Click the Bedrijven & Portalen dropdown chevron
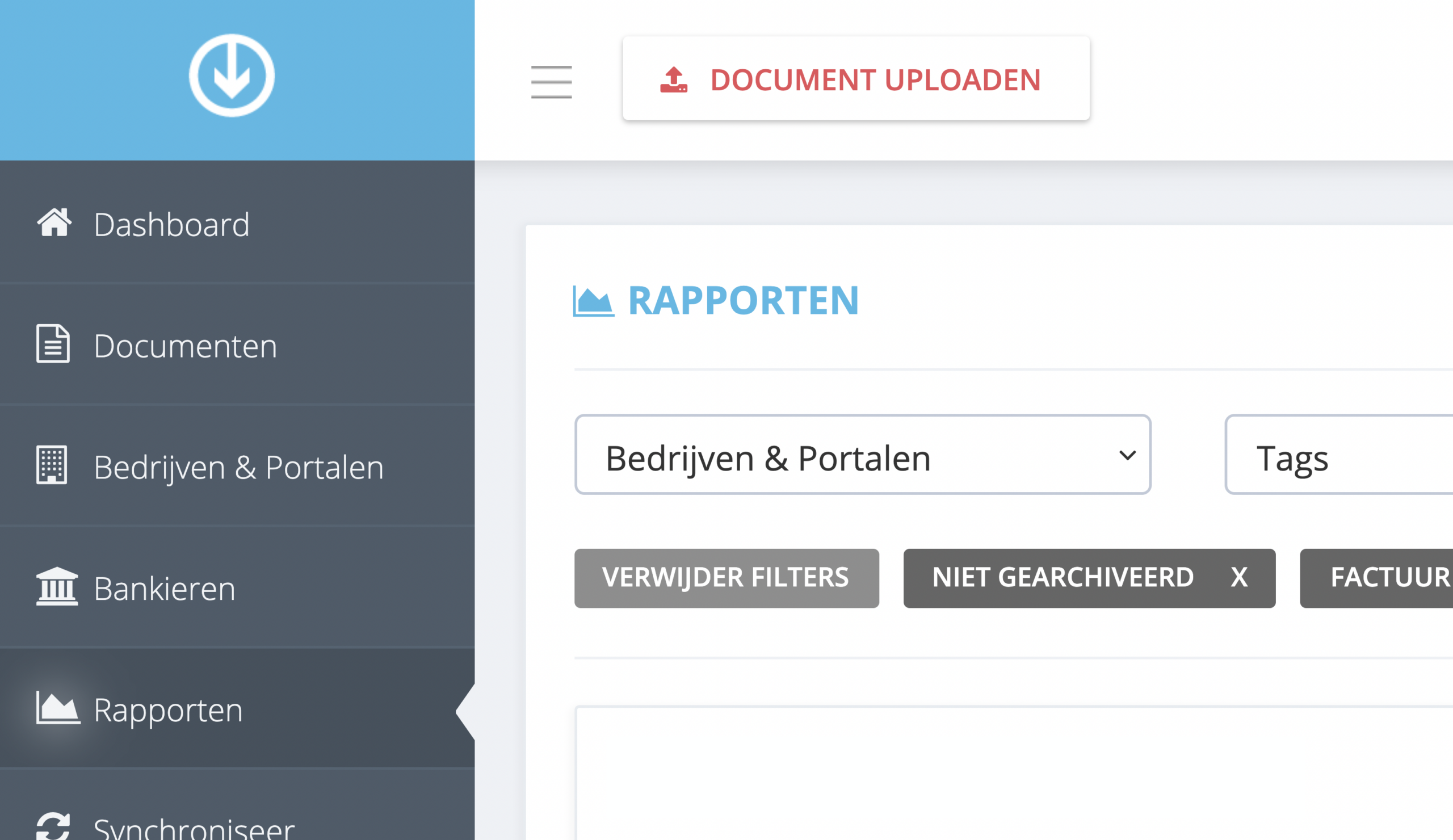1453x840 pixels. (x=1127, y=455)
